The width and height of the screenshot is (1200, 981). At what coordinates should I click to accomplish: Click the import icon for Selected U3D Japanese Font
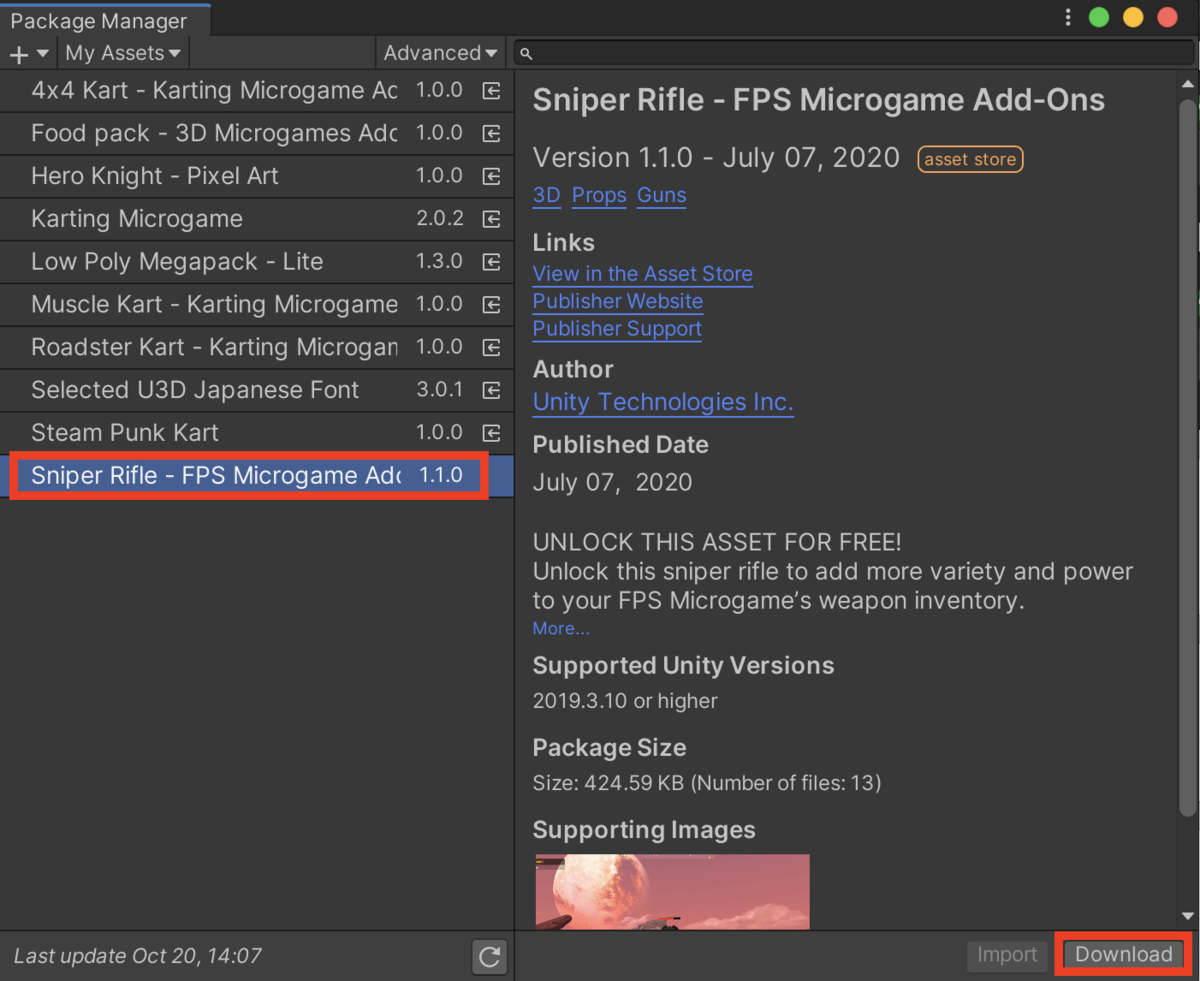[491, 390]
